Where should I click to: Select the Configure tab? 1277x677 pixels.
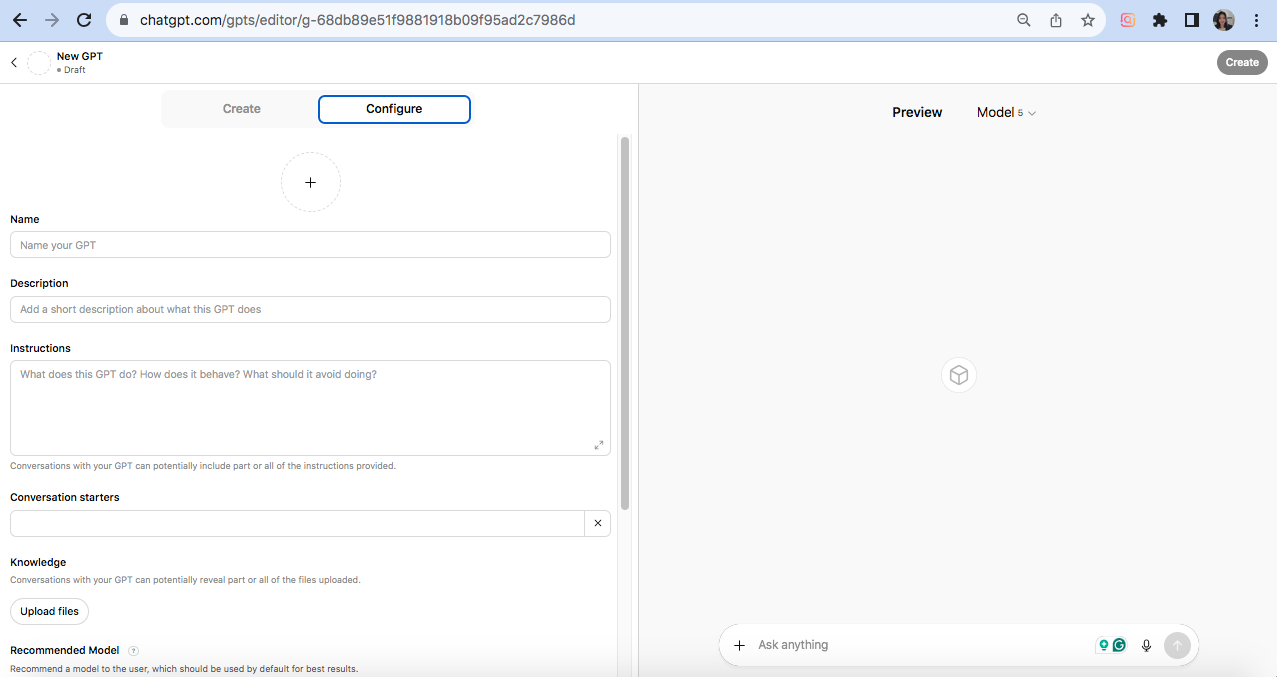(x=394, y=109)
